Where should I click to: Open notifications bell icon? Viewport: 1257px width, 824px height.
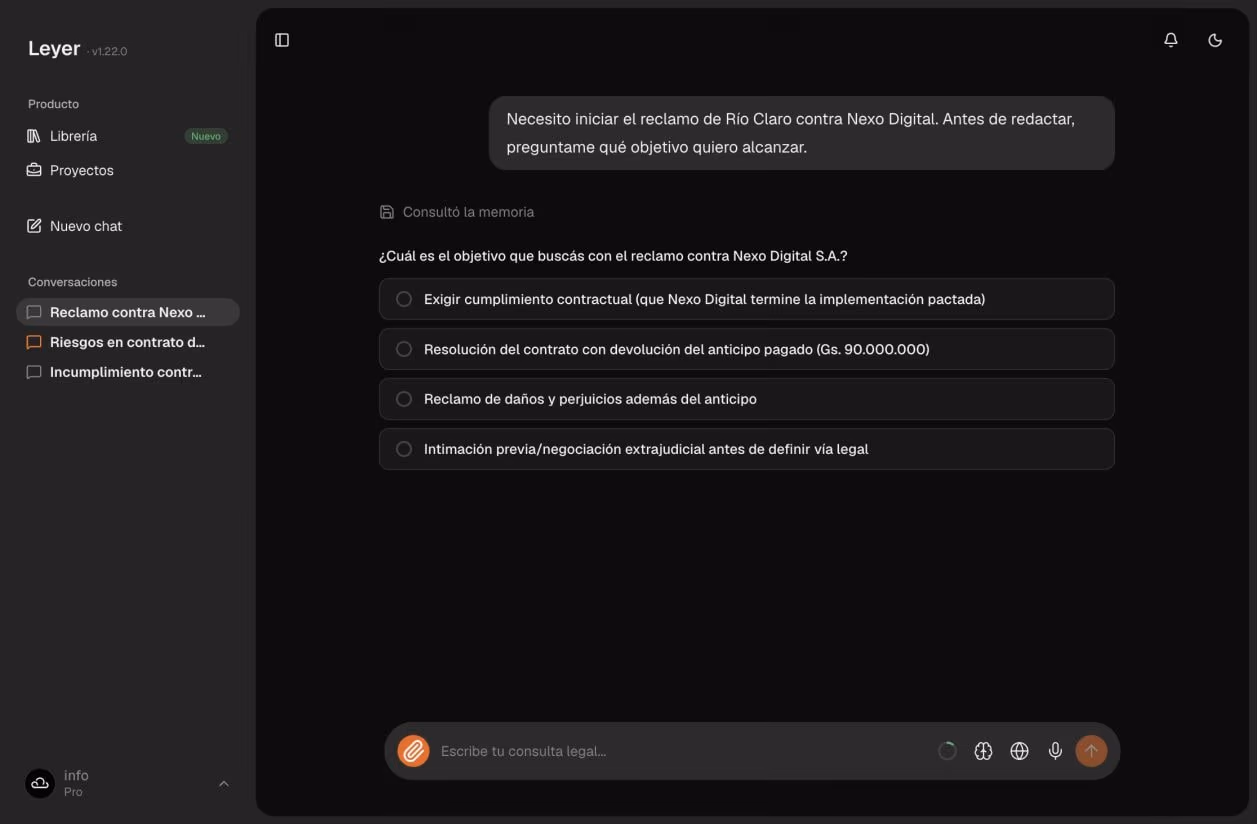1171,40
